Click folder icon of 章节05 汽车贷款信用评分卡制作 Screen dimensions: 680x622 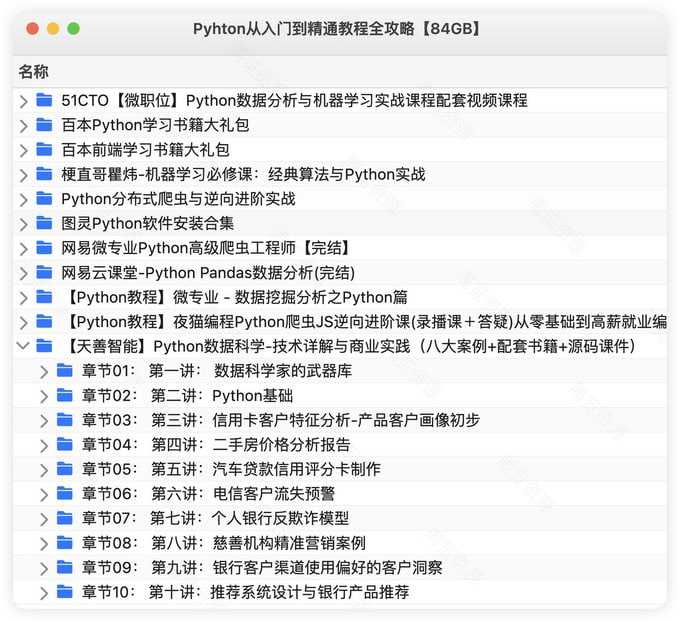(x=65, y=469)
